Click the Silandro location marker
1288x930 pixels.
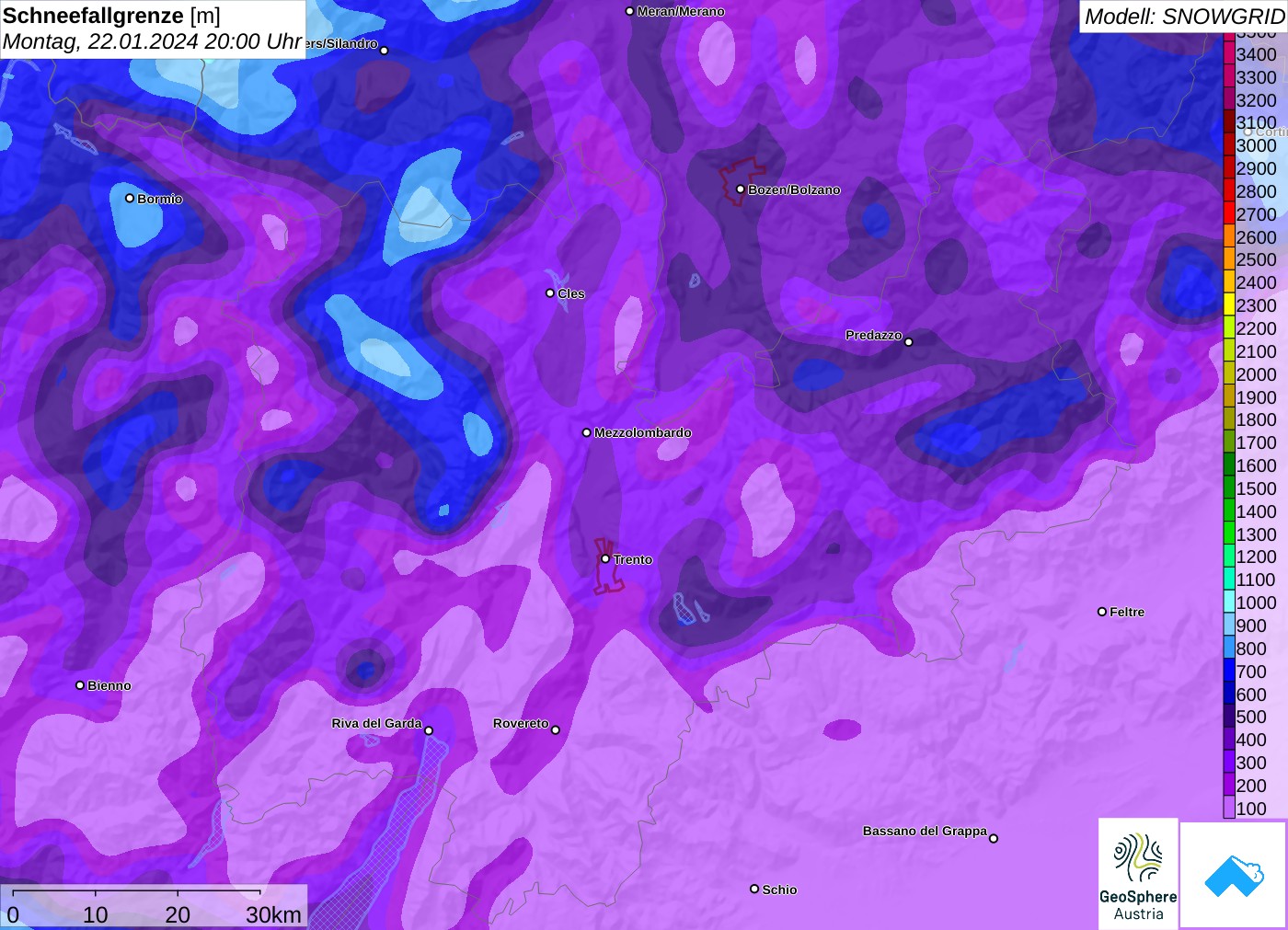coord(384,50)
